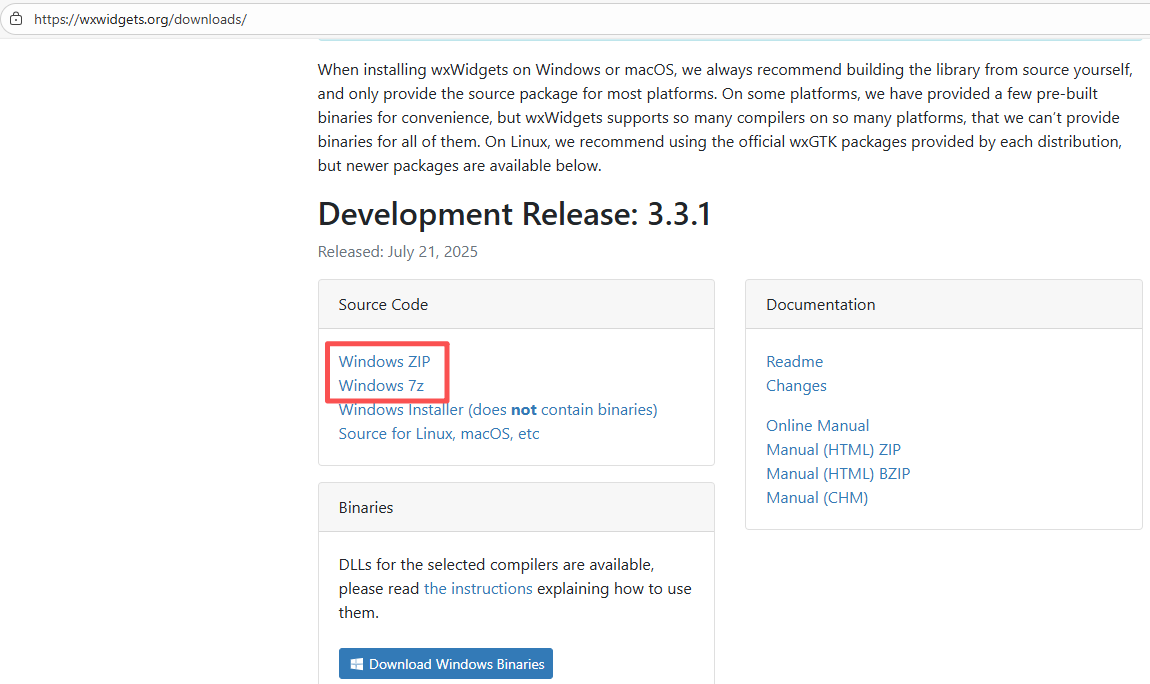
Task: Open the Readme documentation link
Action: [794, 361]
